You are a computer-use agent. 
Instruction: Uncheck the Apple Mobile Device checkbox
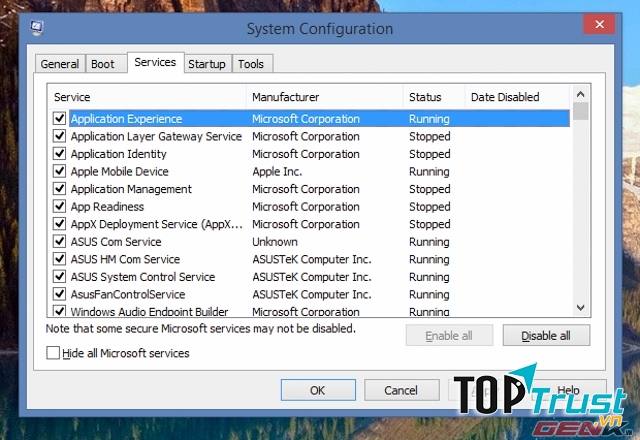click(59, 172)
